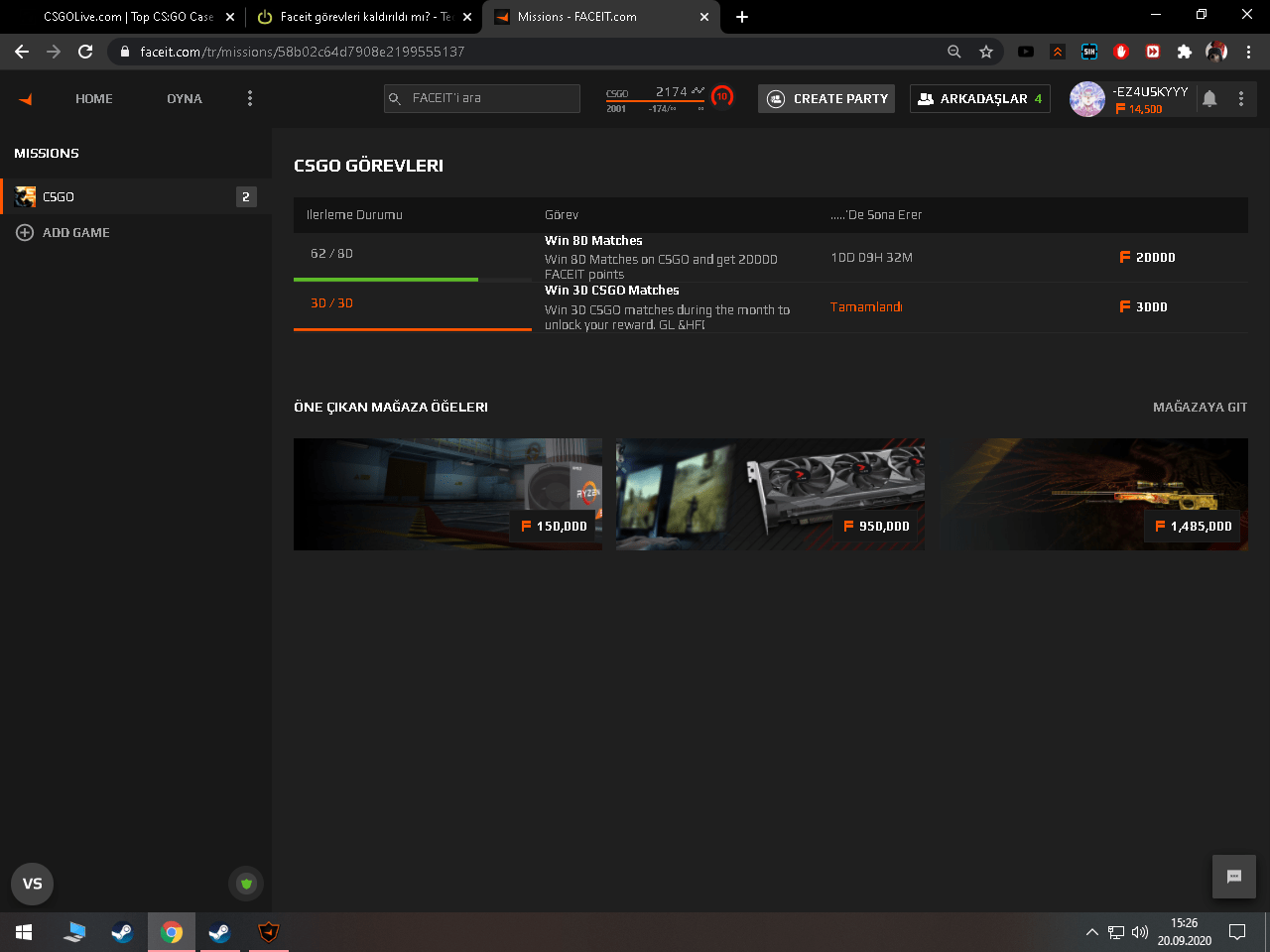This screenshot has height=952, width=1270.
Task: Click the red fast-forward extension icon
Action: point(1153,52)
